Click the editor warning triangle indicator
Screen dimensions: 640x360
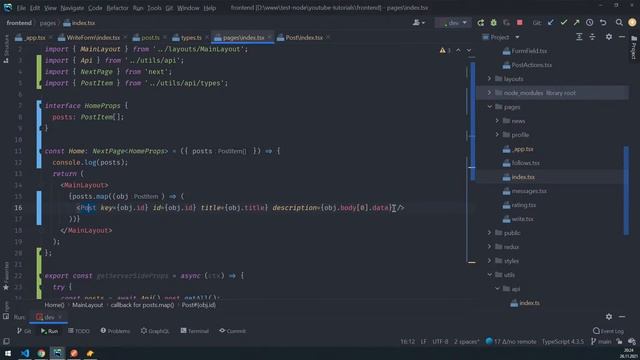442,50
